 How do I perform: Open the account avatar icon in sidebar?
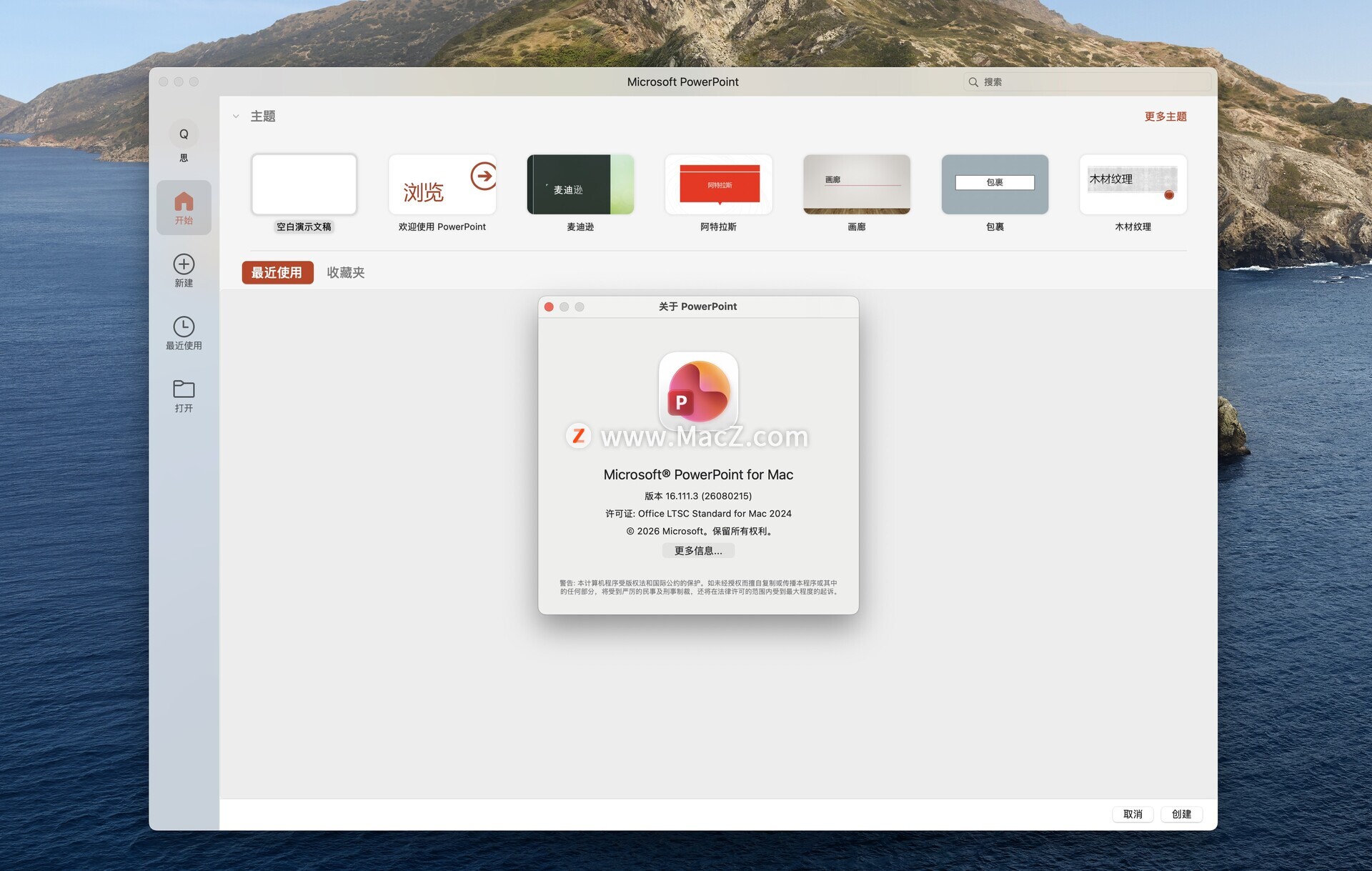pyautogui.click(x=184, y=134)
